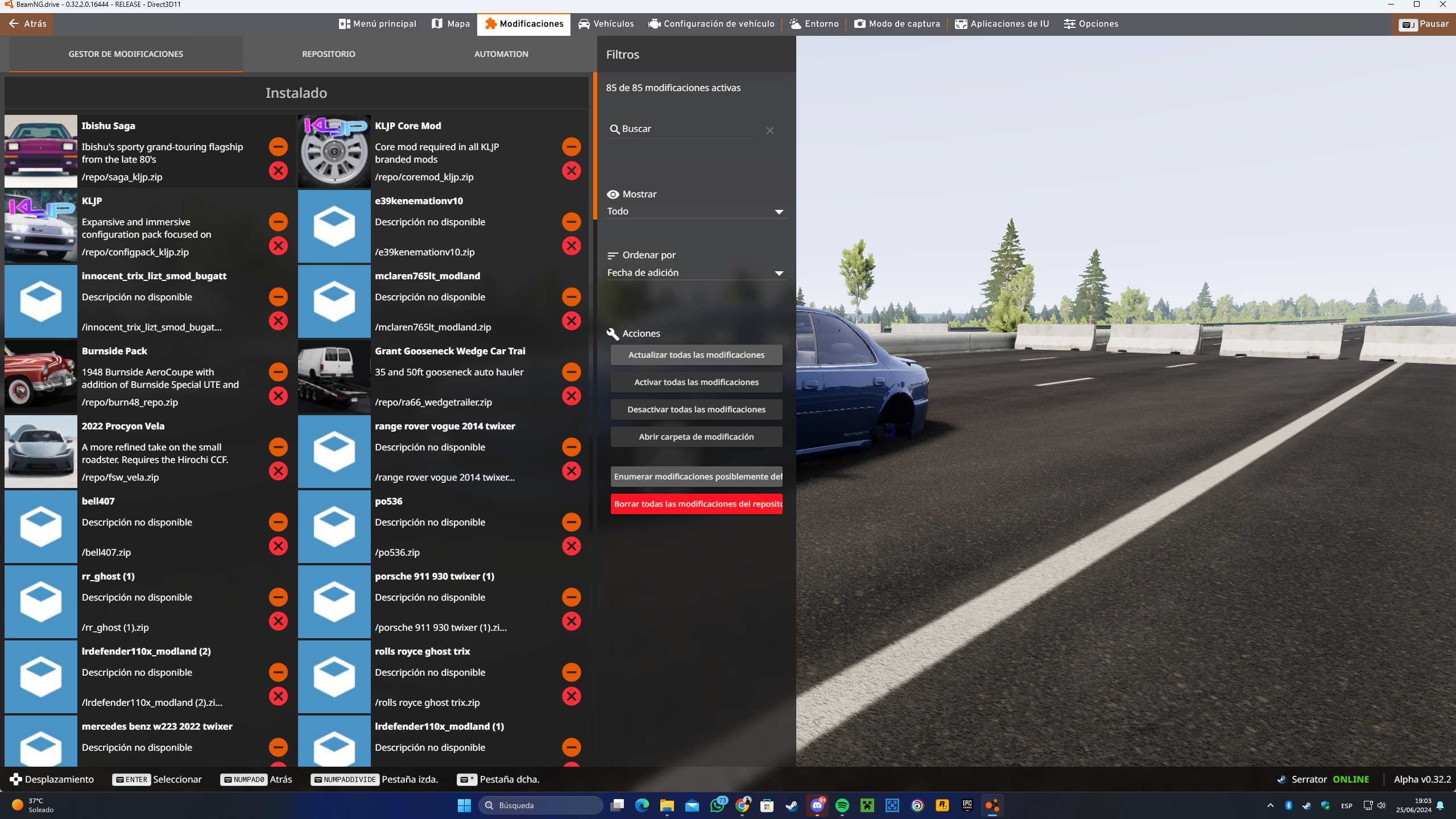This screenshot has width=1456, height=819.
Task: Deactivate the 2022 Procyon Vela mod
Action: tap(278, 447)
